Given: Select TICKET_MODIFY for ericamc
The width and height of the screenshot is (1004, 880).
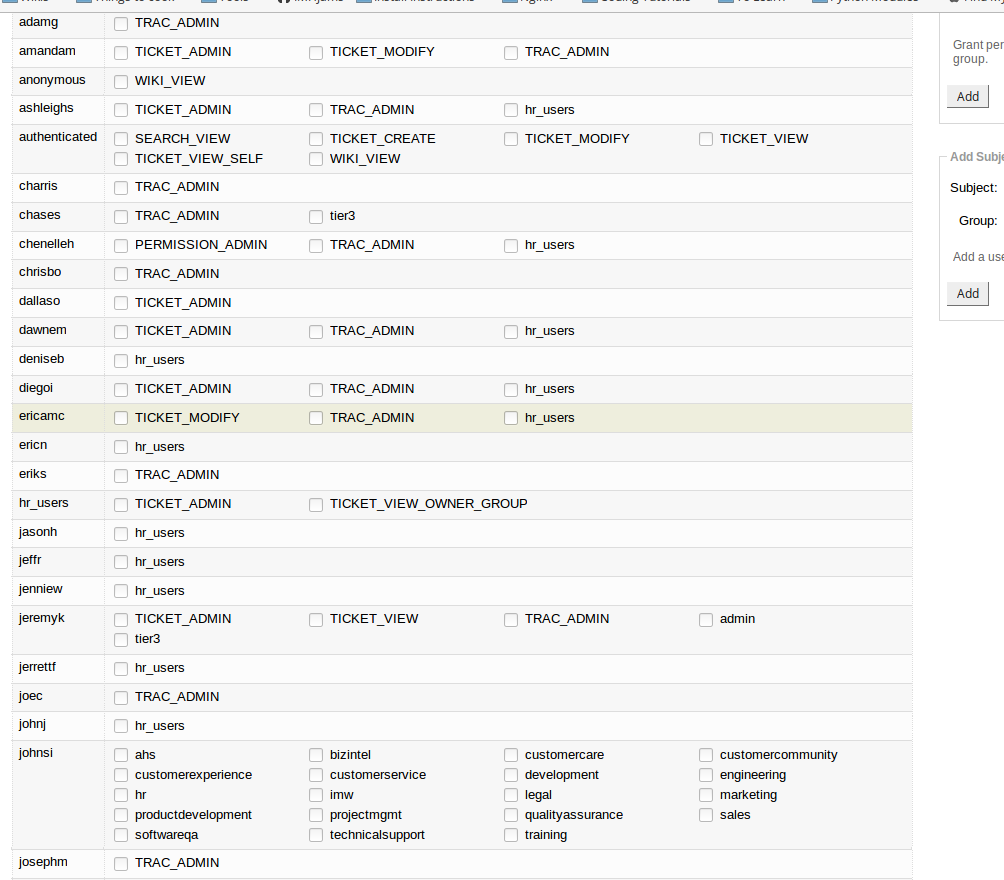Looking at the screenshot, I should pos(121,418).
